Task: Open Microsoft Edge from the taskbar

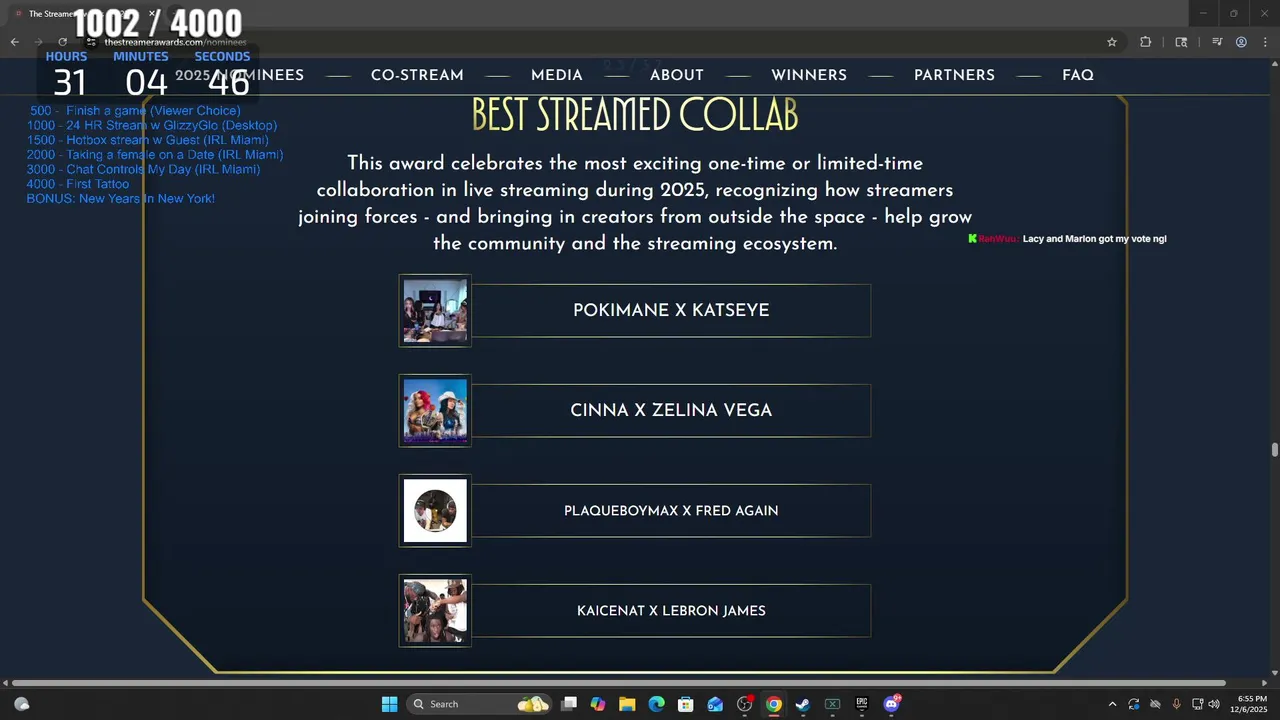Action: 656,704
